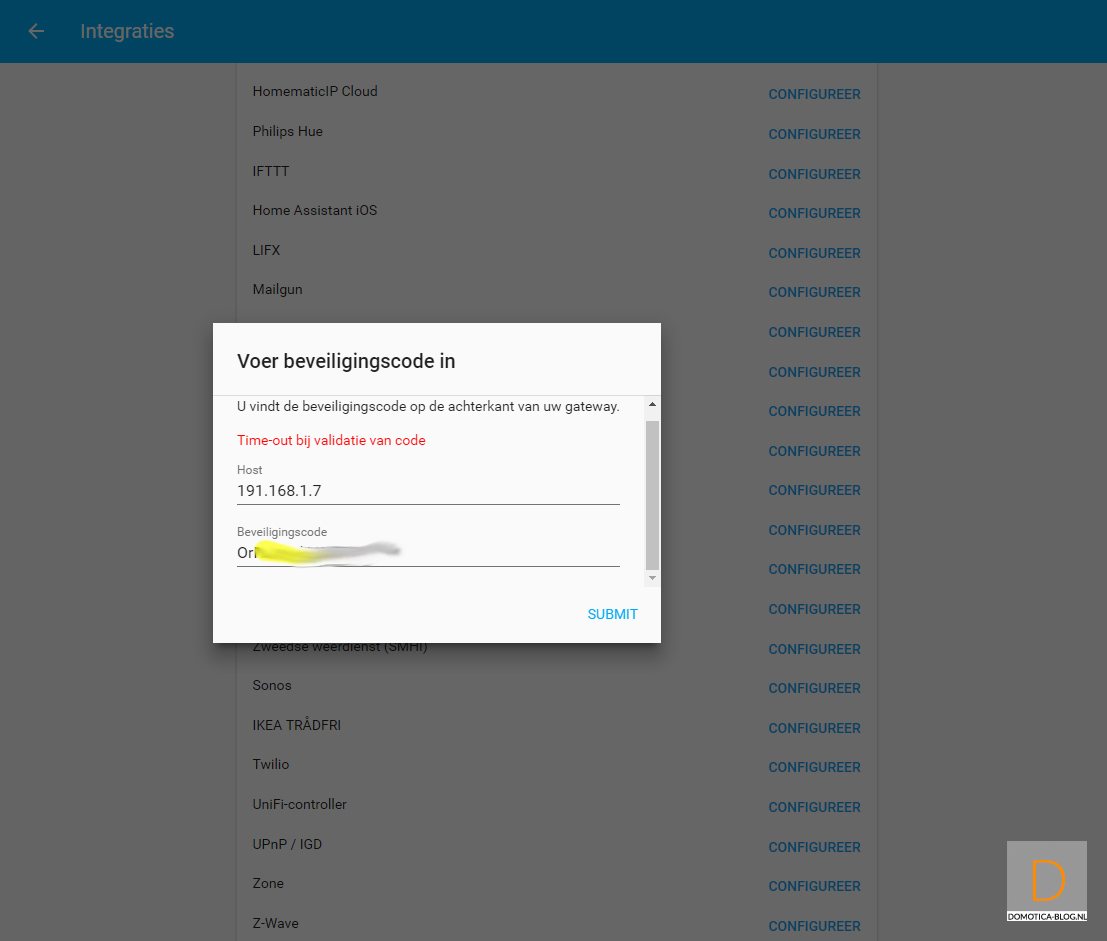The width and height of the screenshot is (1107, 941).
Task: Click the UniFi-controller integration name
Action: pos(299,804)
